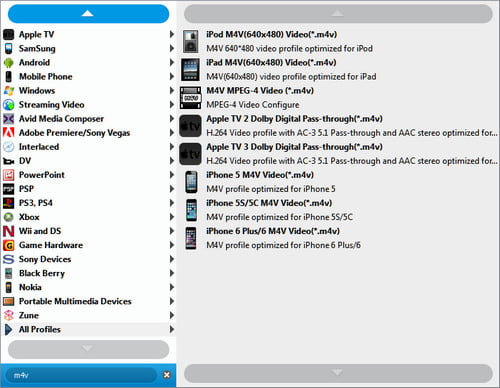Open the Game Hardware category label
The width and height of the screenshot is (500, 388).
tap(51, 245)
